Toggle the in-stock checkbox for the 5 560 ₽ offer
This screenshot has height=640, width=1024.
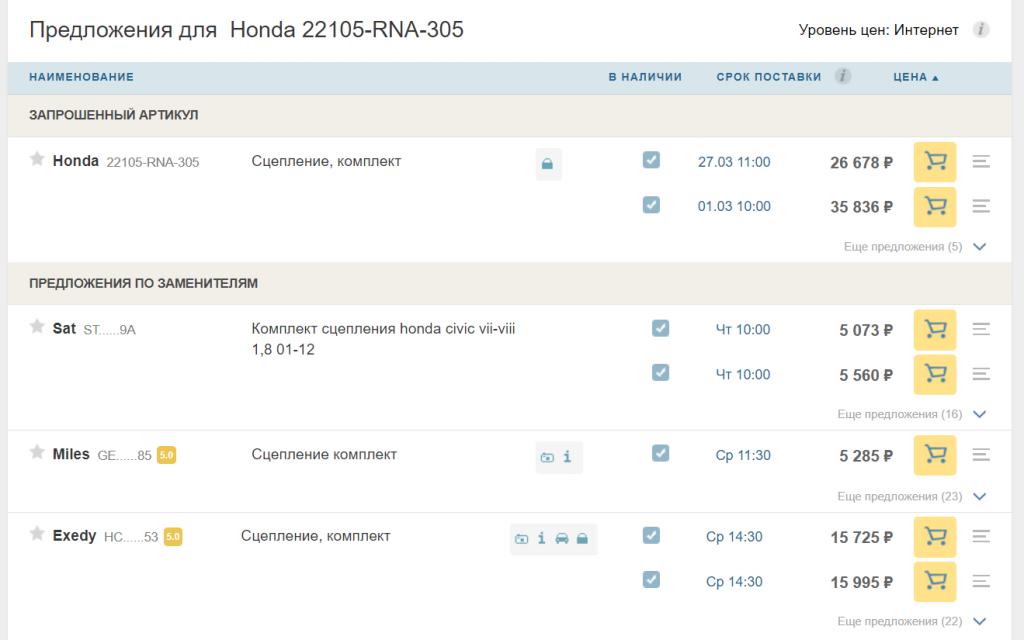(660, 372)
